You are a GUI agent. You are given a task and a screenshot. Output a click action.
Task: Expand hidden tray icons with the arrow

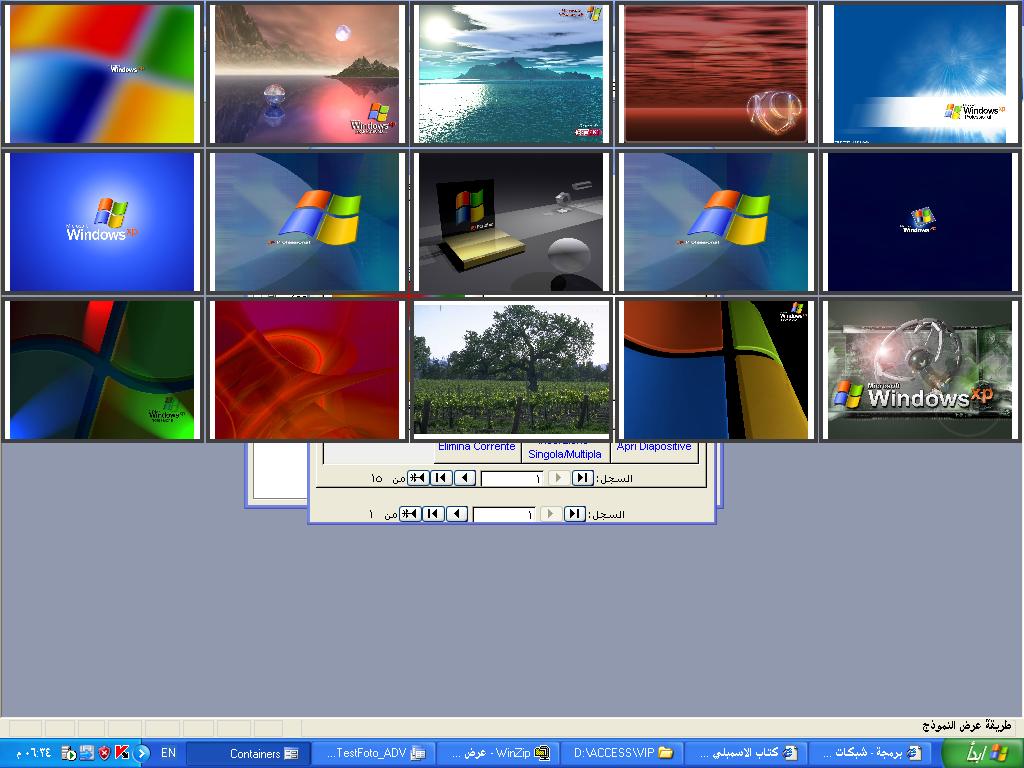(x=142, y=753)
